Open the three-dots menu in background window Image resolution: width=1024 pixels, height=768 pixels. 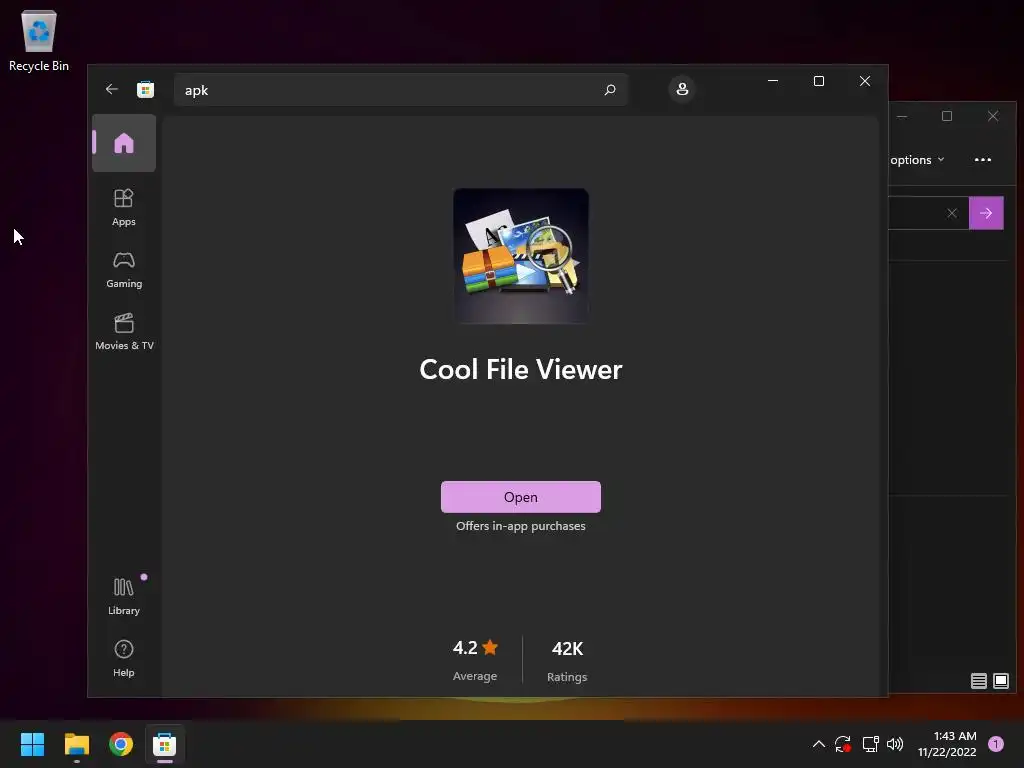(982, 160)
